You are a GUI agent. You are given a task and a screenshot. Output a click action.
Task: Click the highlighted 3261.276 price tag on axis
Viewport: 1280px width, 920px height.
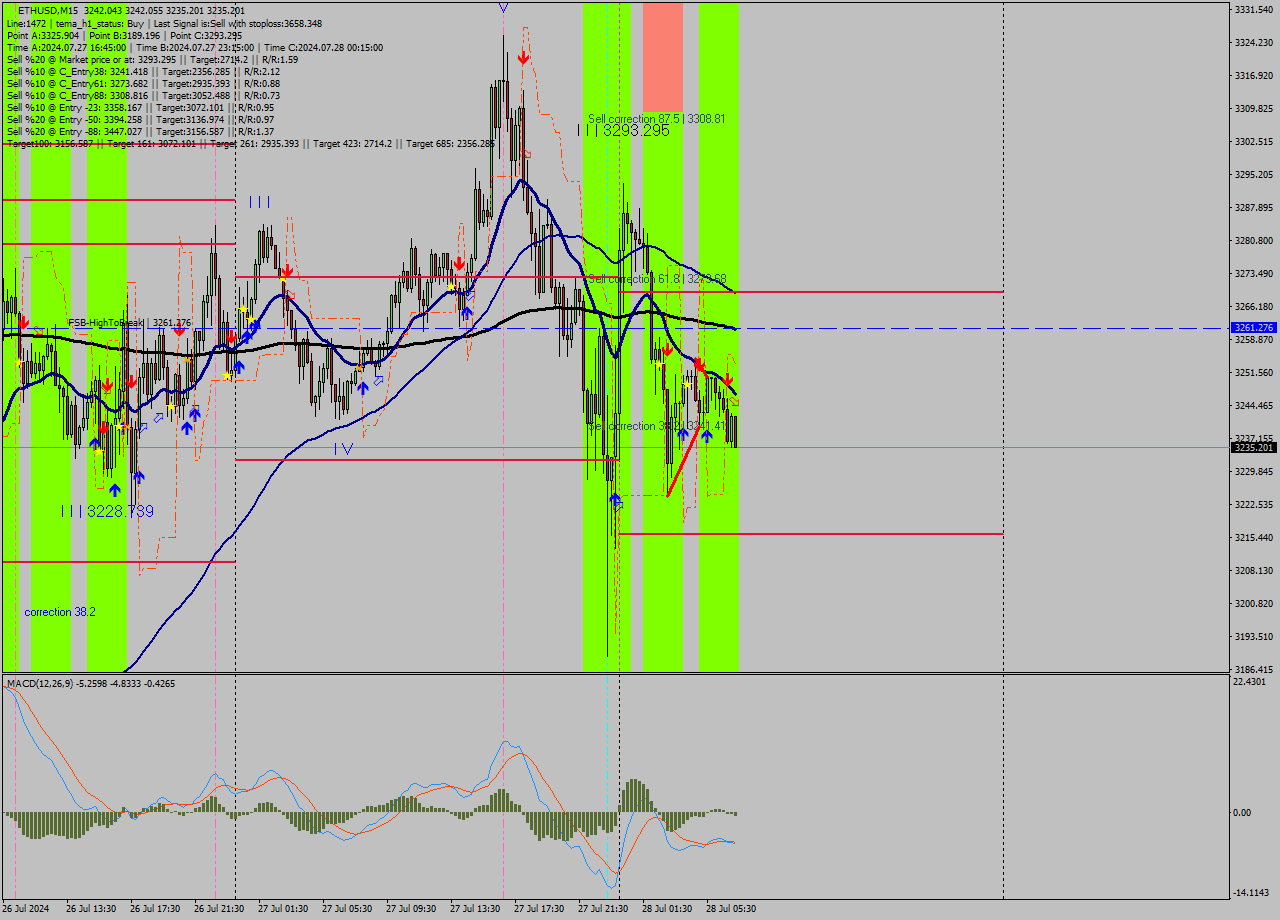[x=1253, y=328]
